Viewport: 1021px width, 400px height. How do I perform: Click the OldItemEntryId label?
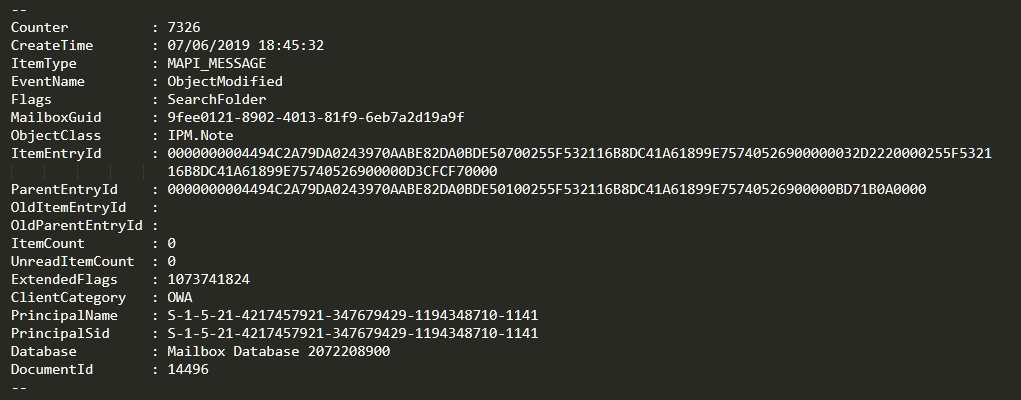68,208
